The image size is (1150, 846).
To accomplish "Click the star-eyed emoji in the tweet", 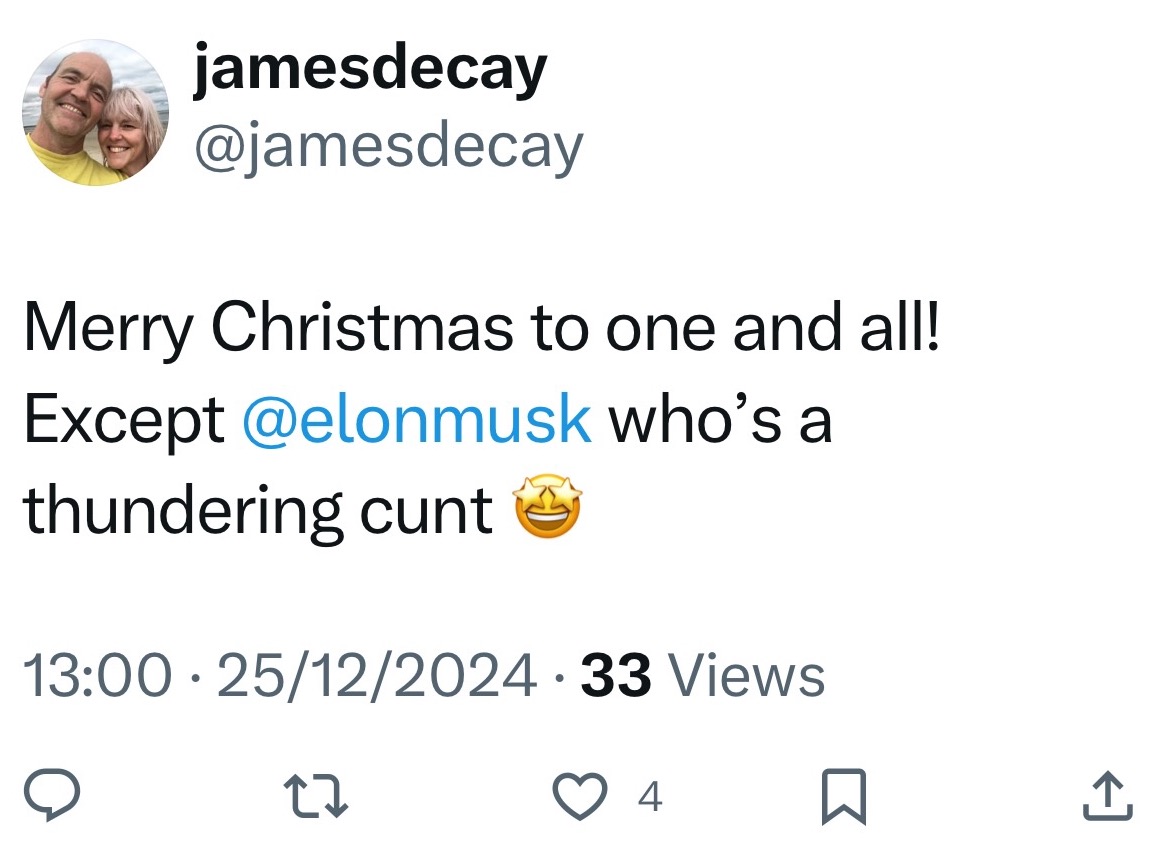I will 547,509.
